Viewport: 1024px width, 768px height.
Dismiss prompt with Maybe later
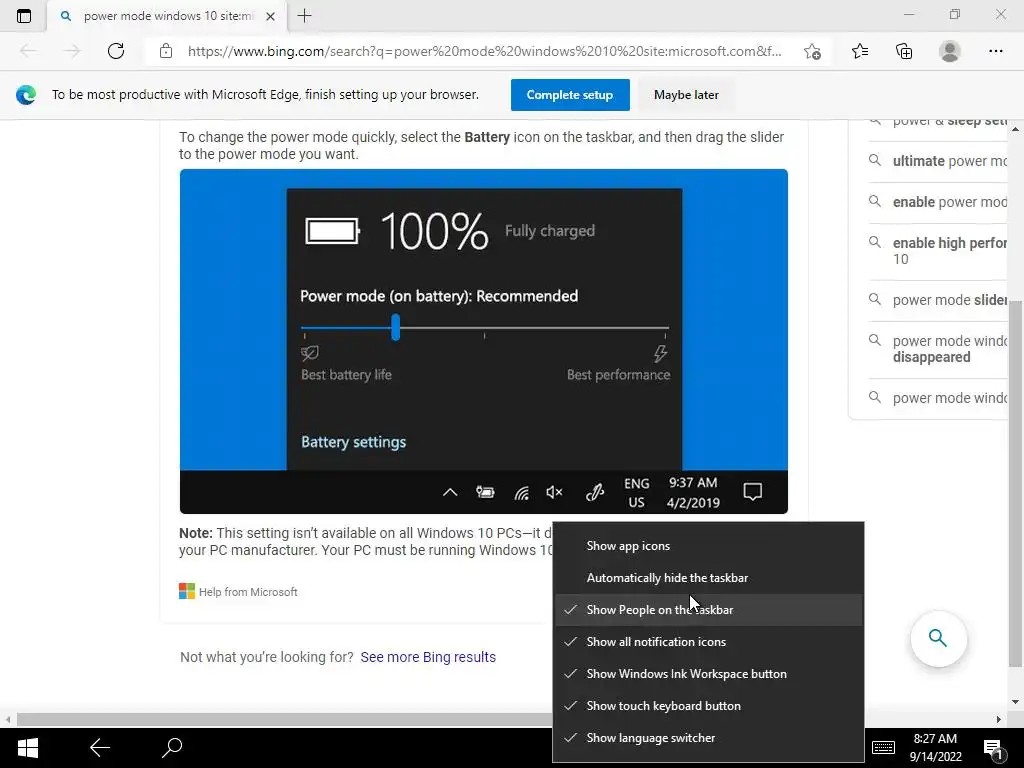pos(686,95)
